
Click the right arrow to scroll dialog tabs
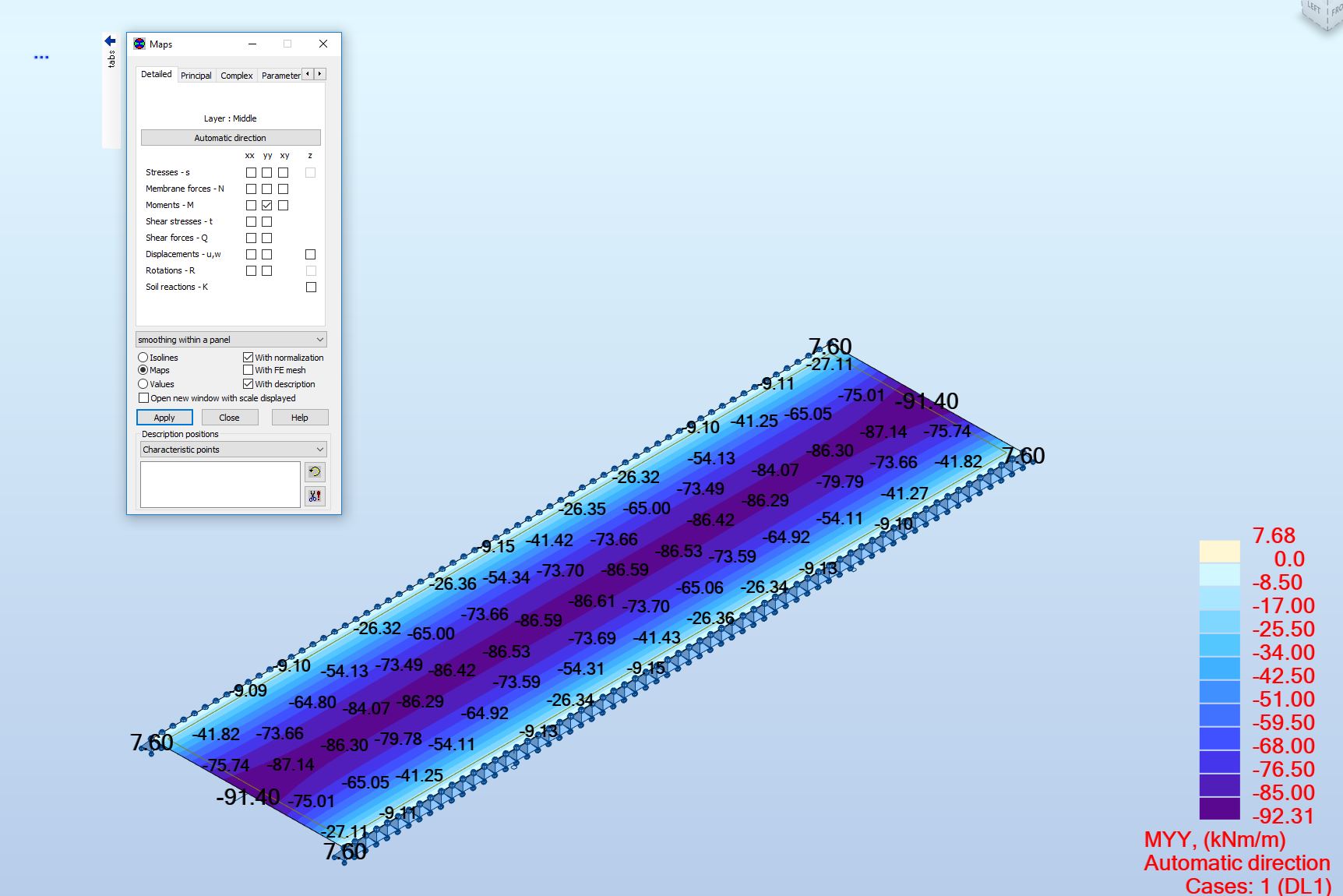[x=319, y=73]
